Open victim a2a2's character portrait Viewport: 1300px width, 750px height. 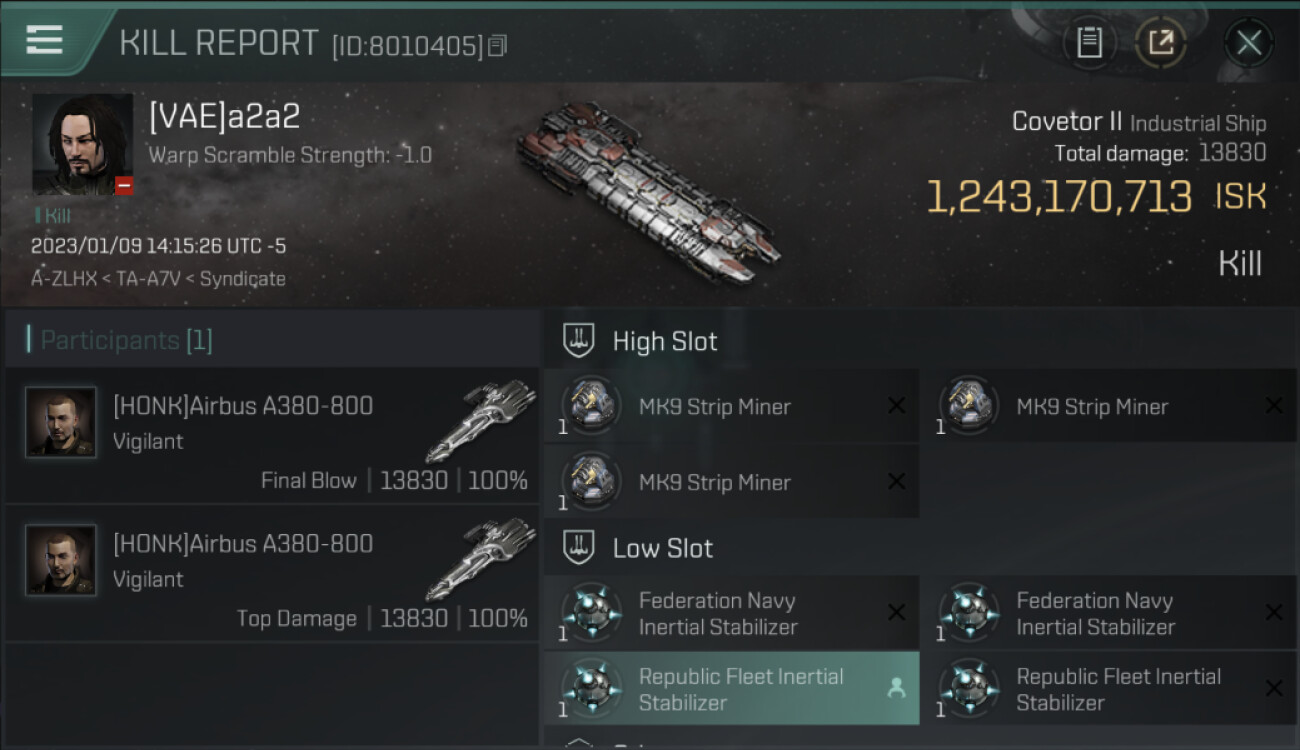[82, 144]
